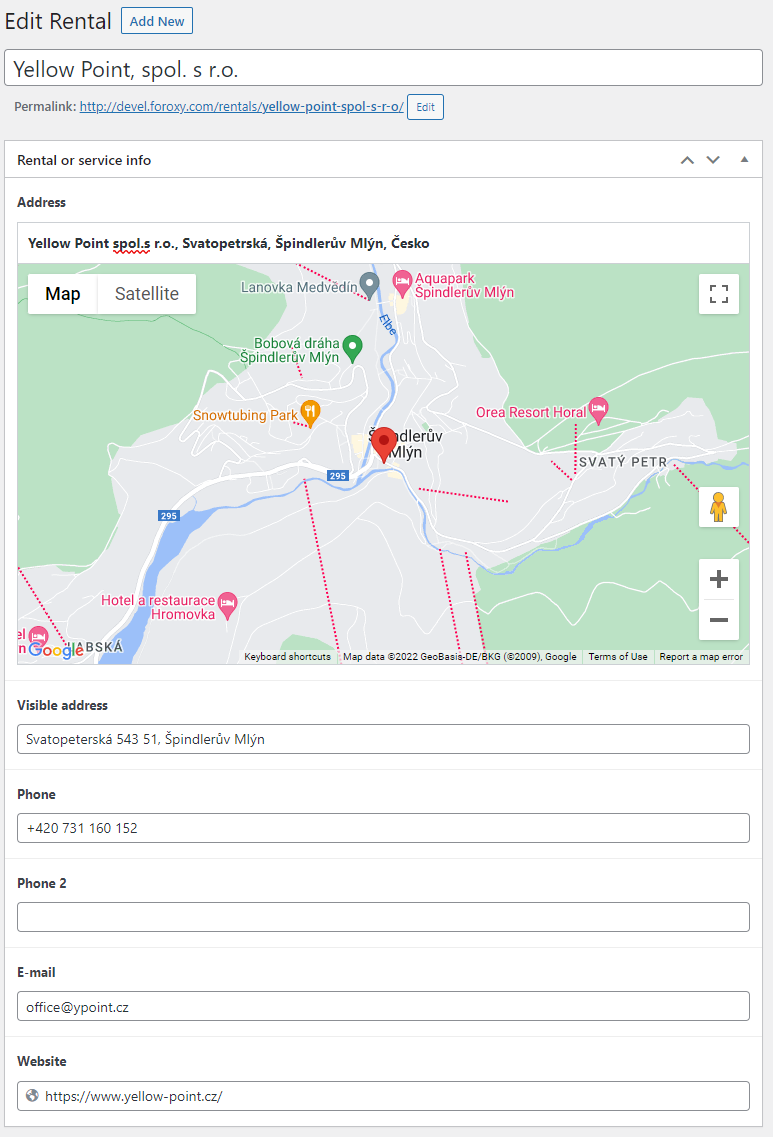Move Rental info panel down
This screenshot has width=773, height=1137.
click(x=713, y=160)
